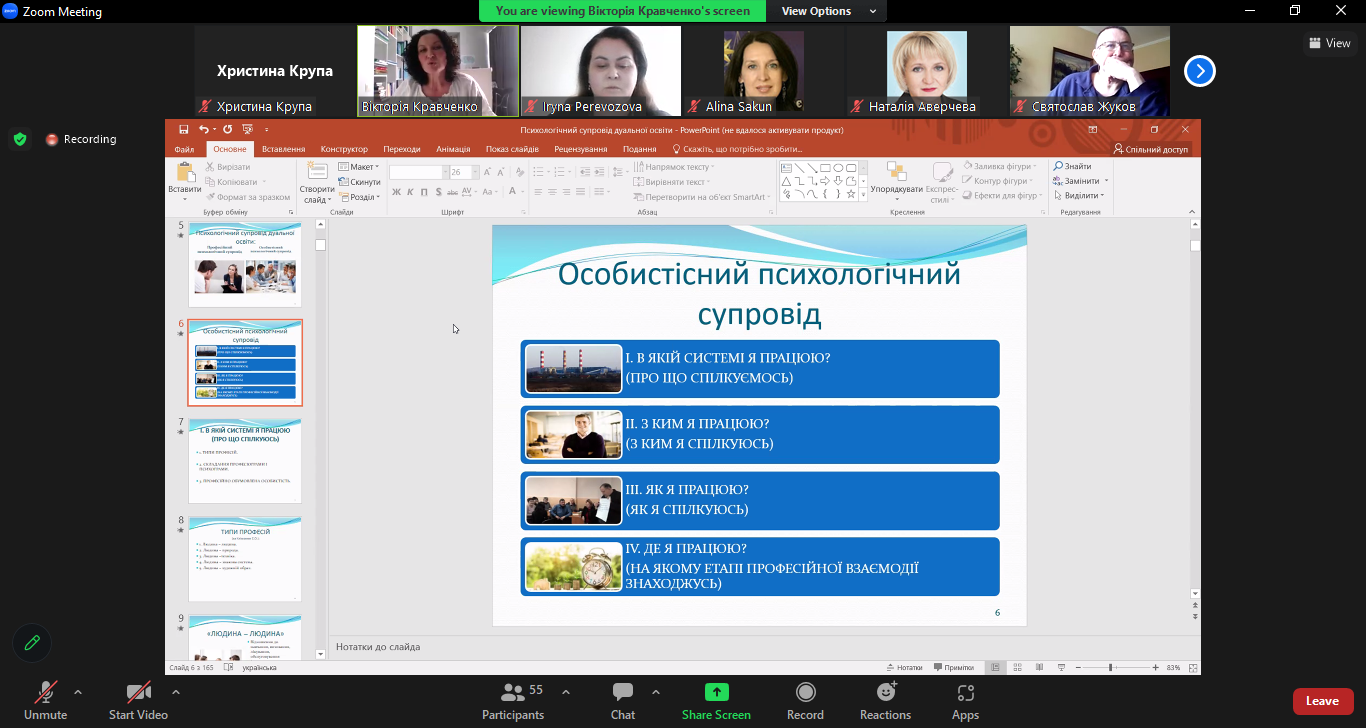The height and width of the screenshot is (728, 1366).
Task: Adjust the PowerPoint zoom slider
Action: click(1110, 667)
